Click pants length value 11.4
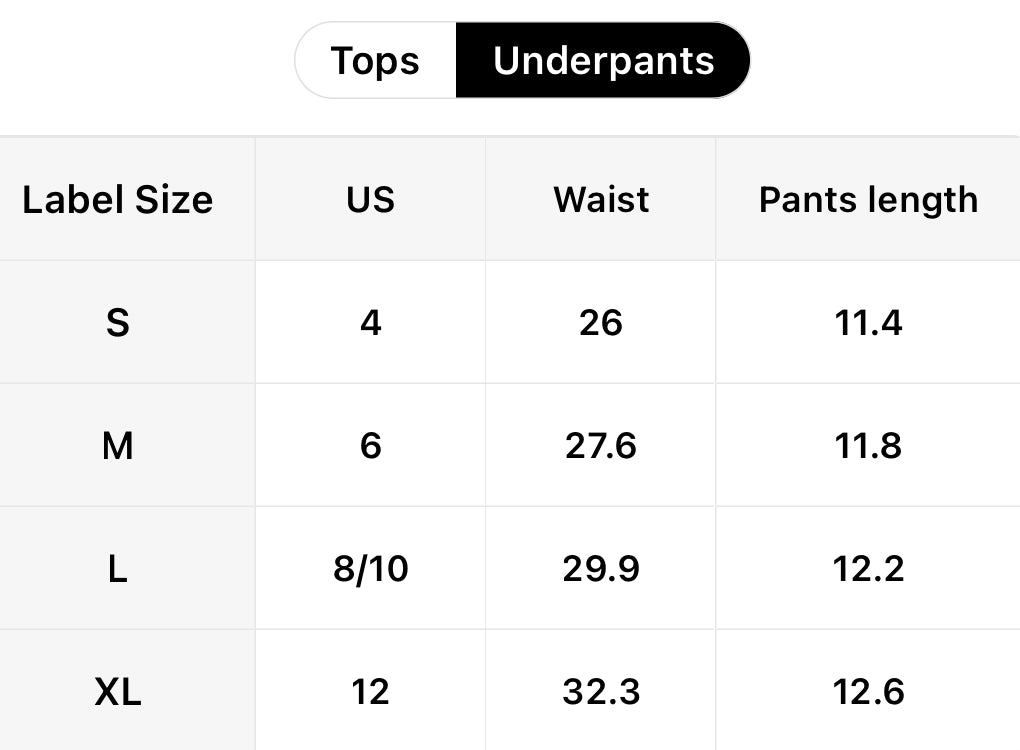1020x750 pixels. 868,323
